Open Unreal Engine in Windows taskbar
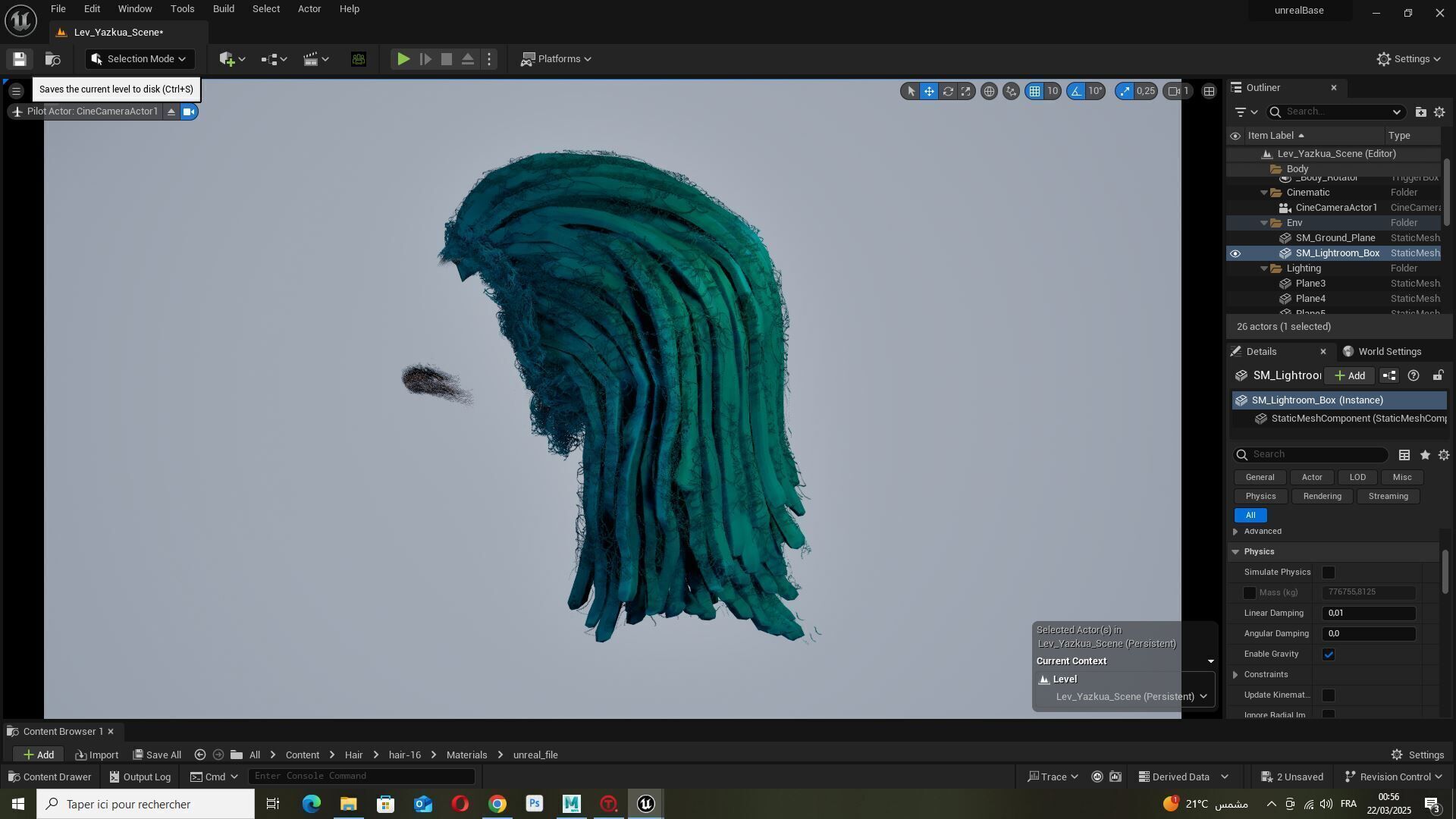This screenshot has height=819, width=1456. pos(646,804)
